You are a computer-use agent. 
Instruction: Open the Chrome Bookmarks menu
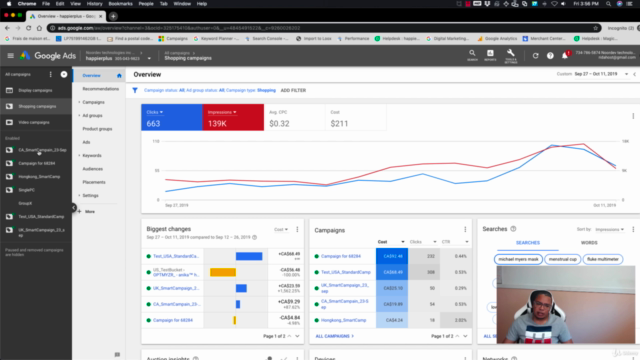[120, 4]
